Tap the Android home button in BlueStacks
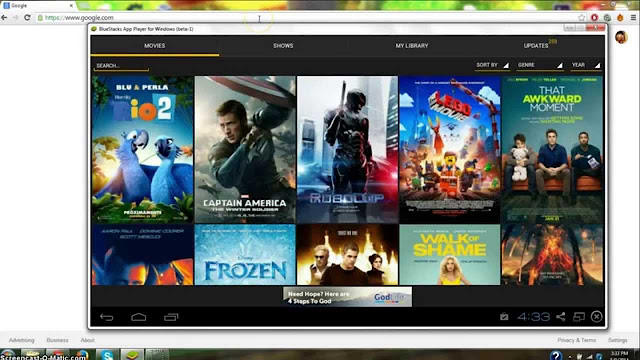 [x=139, y=317]
